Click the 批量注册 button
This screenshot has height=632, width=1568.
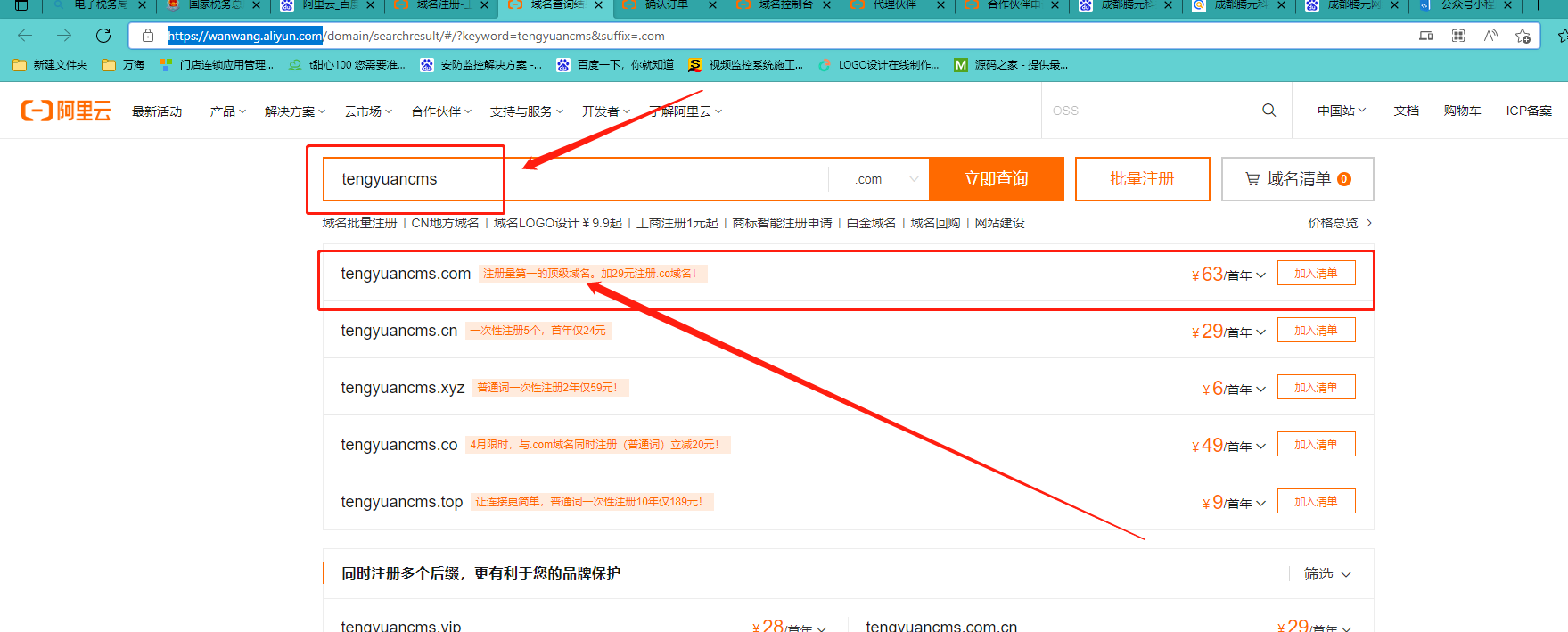pos(1142,179)
